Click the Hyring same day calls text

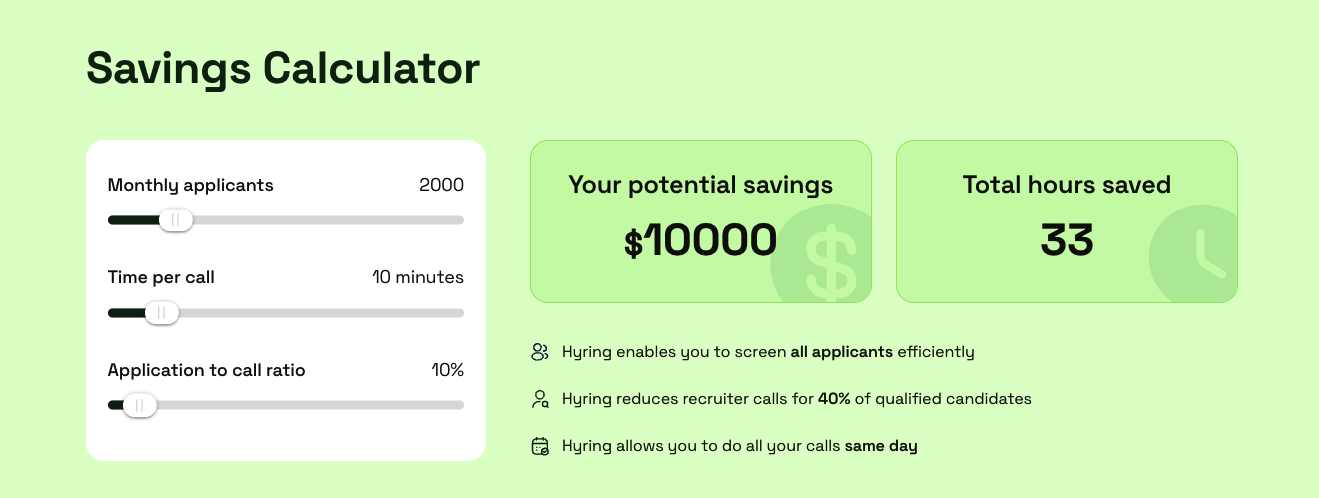click(739, 446)
